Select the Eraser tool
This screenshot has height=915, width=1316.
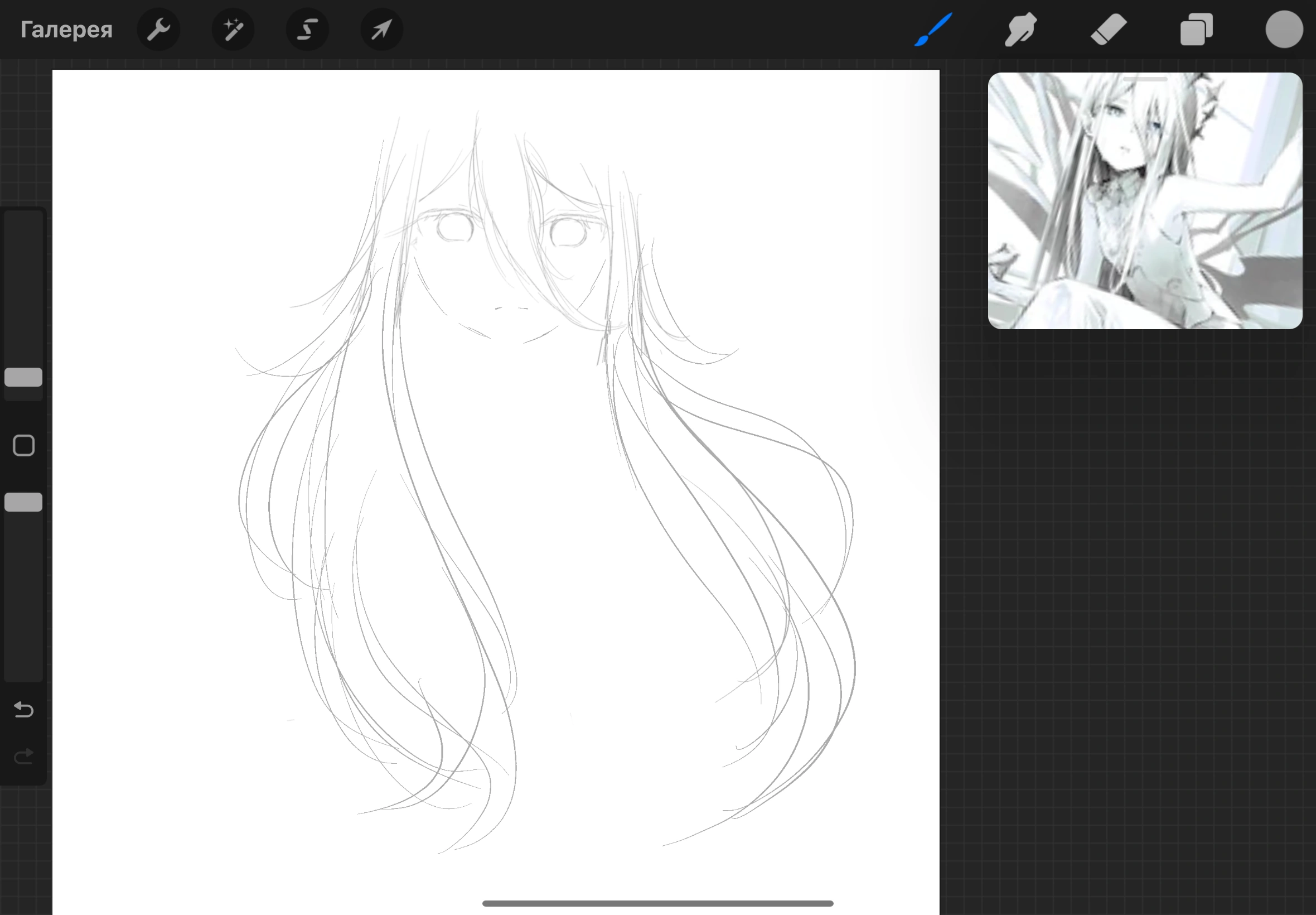1109,29
